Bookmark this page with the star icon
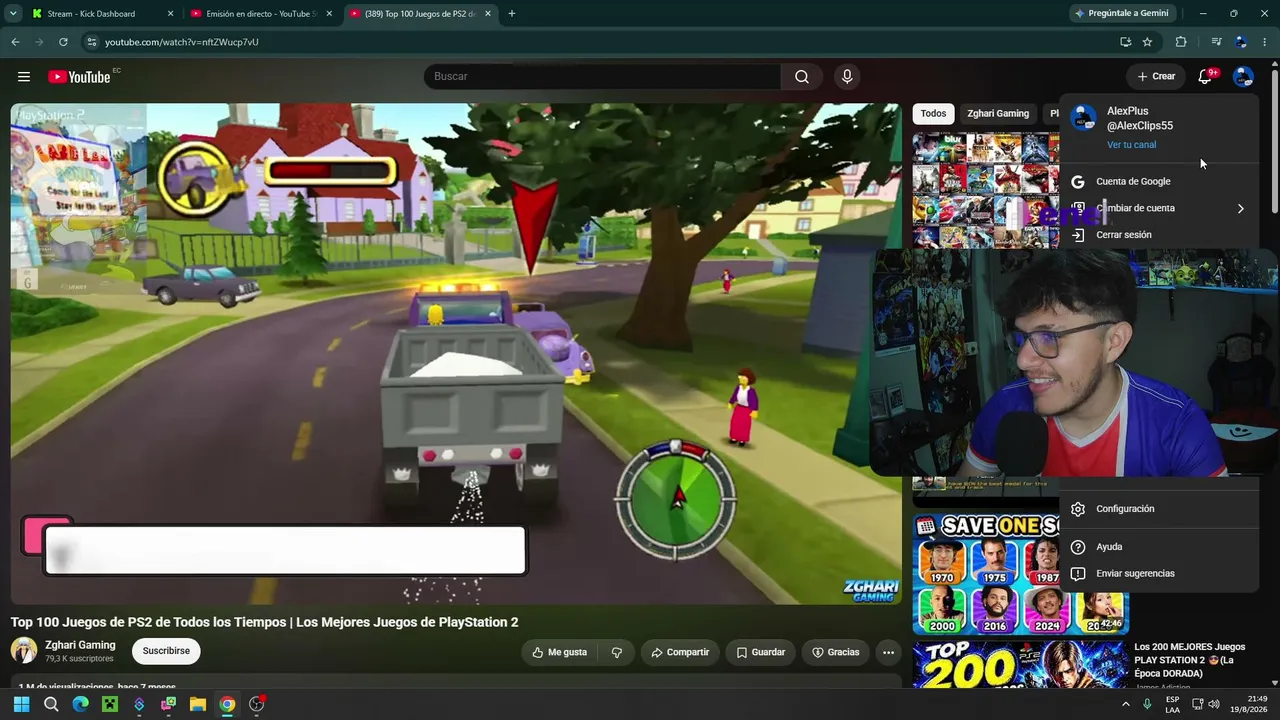 (x=1147, y=42)
